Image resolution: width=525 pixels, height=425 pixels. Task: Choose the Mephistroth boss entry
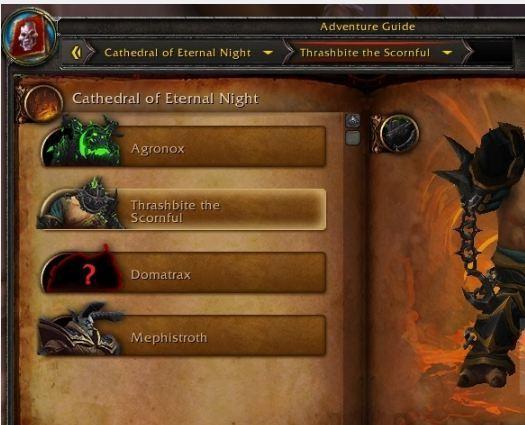(182, 335)
